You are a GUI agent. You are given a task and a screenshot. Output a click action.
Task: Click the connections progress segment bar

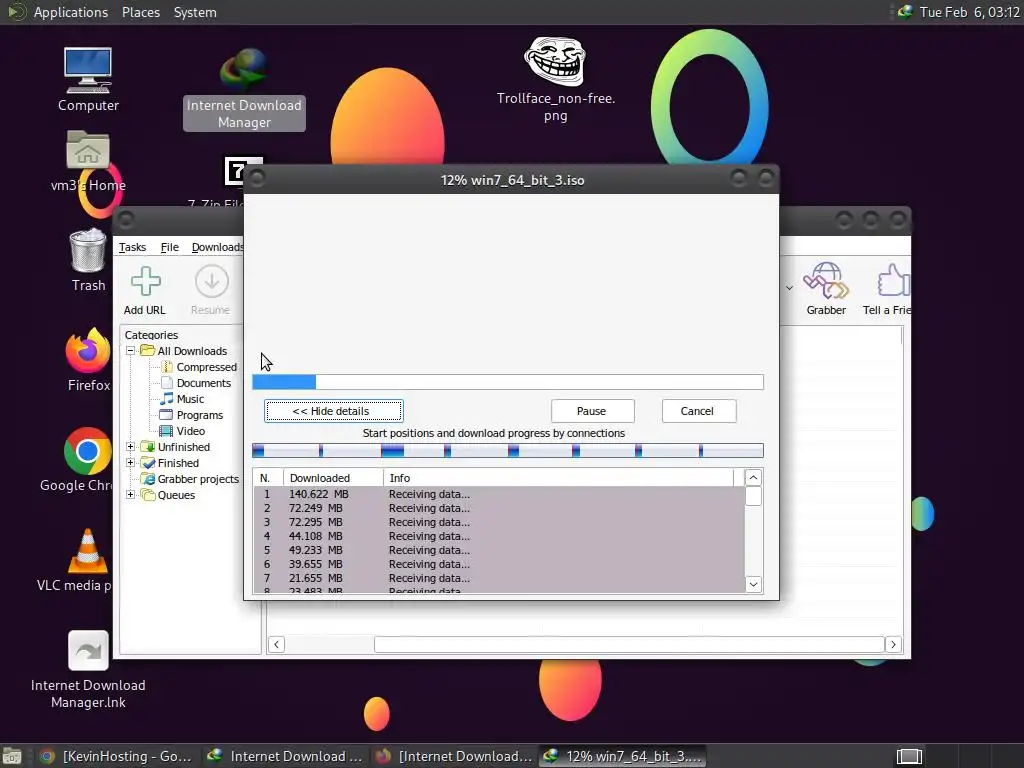508,451
